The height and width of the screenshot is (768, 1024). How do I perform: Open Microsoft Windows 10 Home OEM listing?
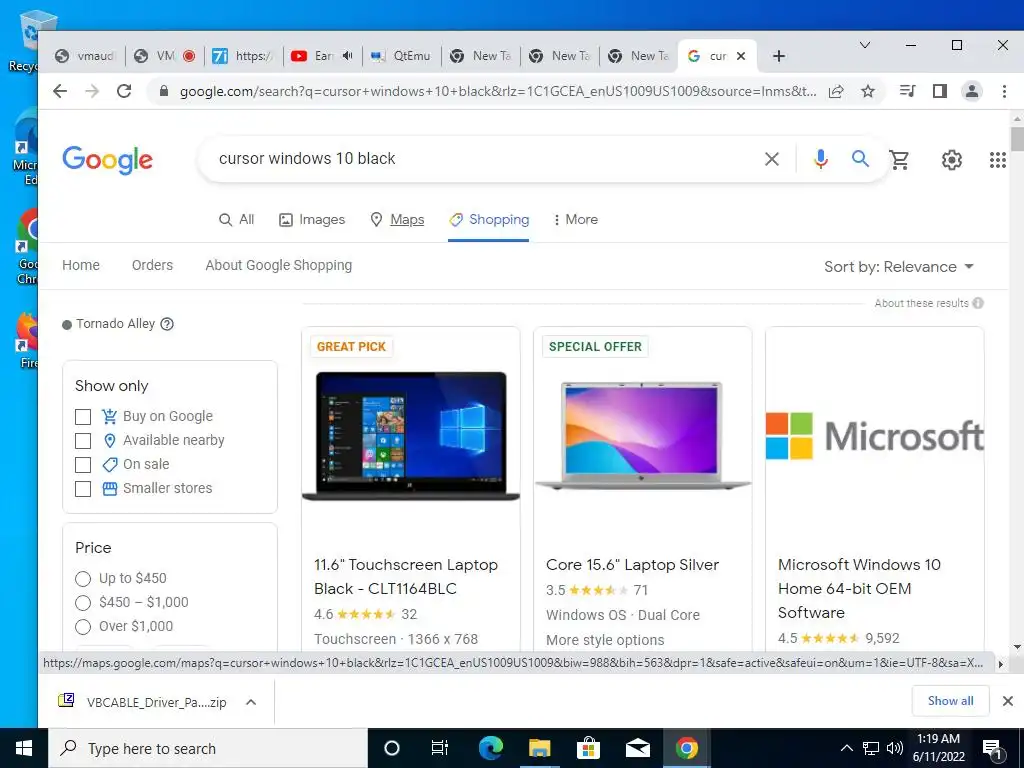click(859, 588)
